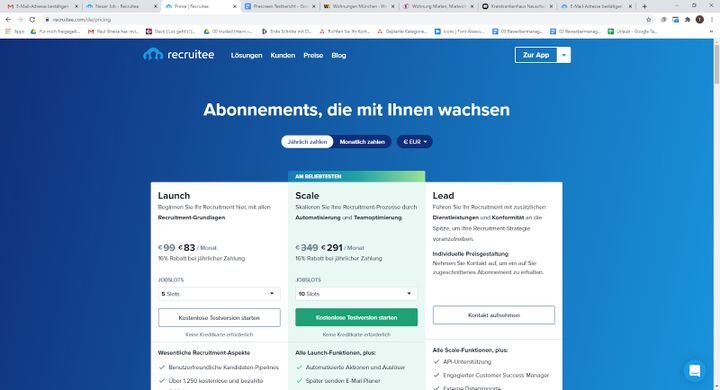
Task: Click the padlock site info icon
Action: (47, 19)
